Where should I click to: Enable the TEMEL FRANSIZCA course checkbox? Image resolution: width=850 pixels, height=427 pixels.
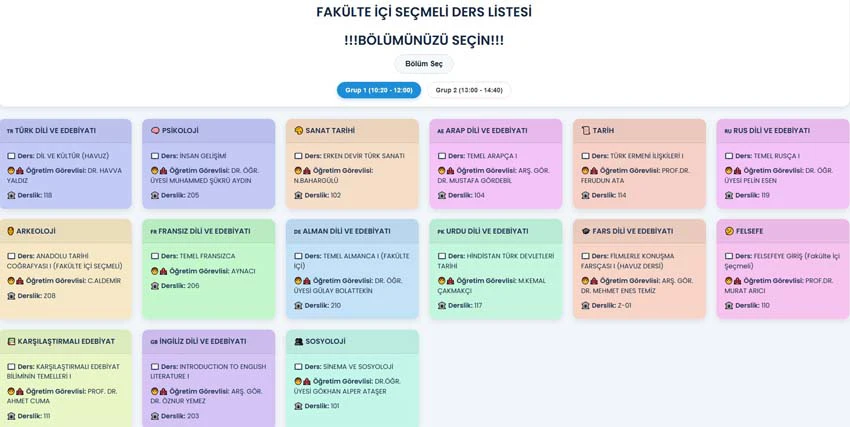(x=155, y=256)
